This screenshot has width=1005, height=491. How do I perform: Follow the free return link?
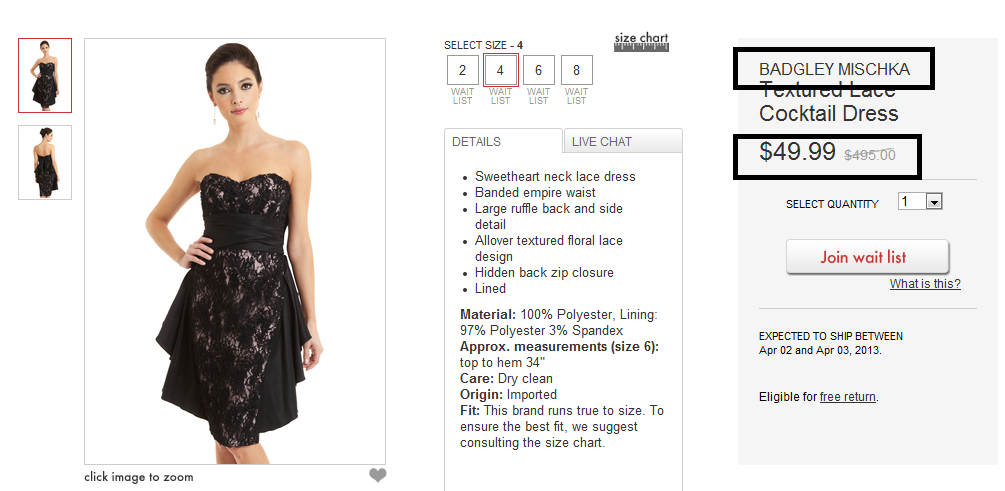[x=847, y=397]
